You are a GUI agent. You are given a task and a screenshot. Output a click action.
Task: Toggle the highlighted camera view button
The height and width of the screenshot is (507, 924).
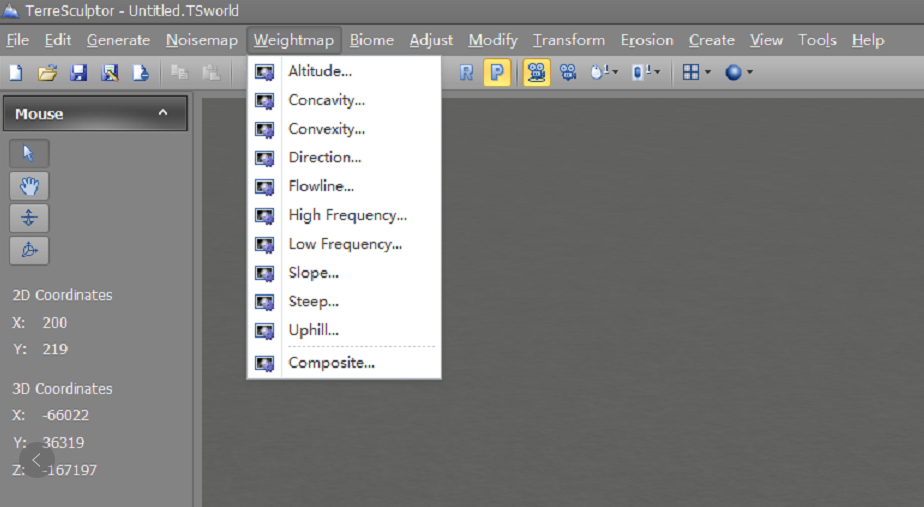click(536, 73)
